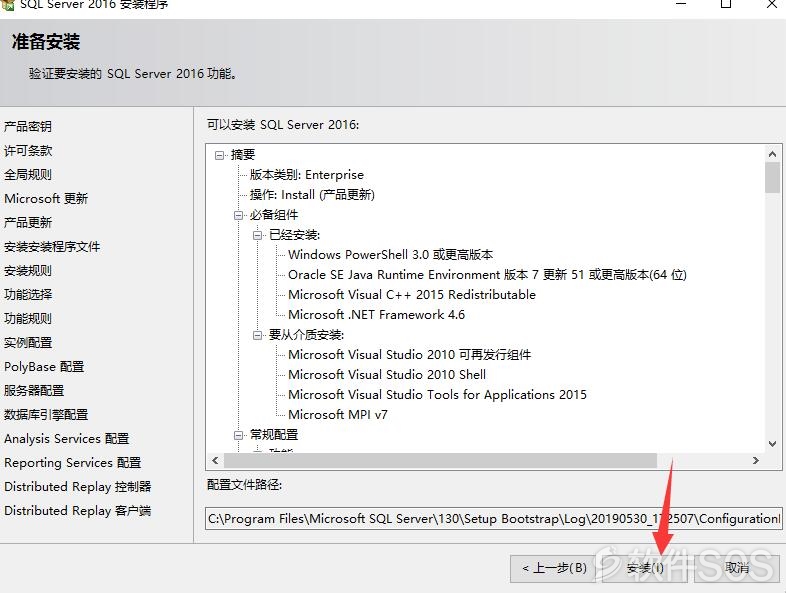786x593 pixels.
Task: Go back with the 上一步(B) button
Action: [x=554, y=568]
